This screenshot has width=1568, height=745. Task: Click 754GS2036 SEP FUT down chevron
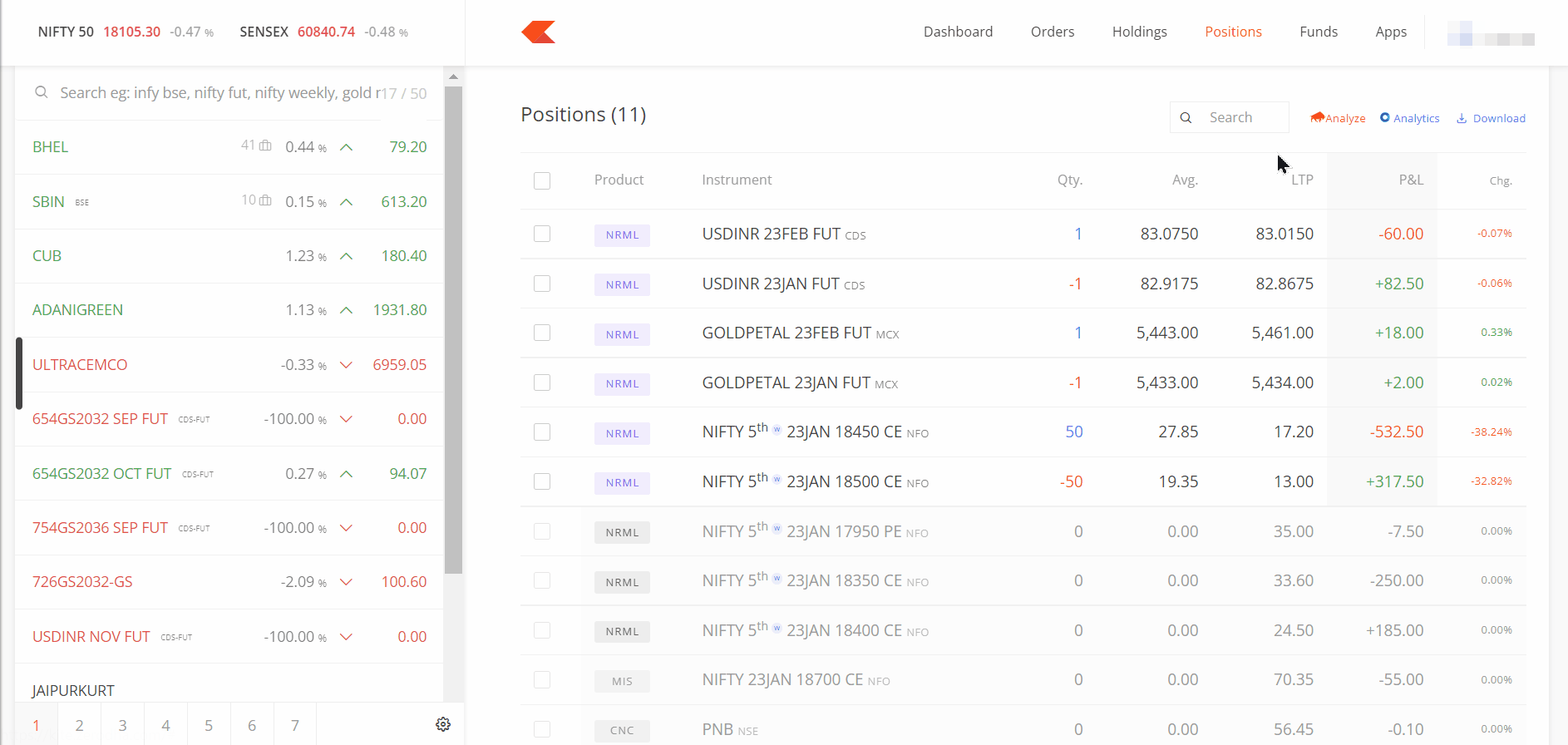click(347, 528)
